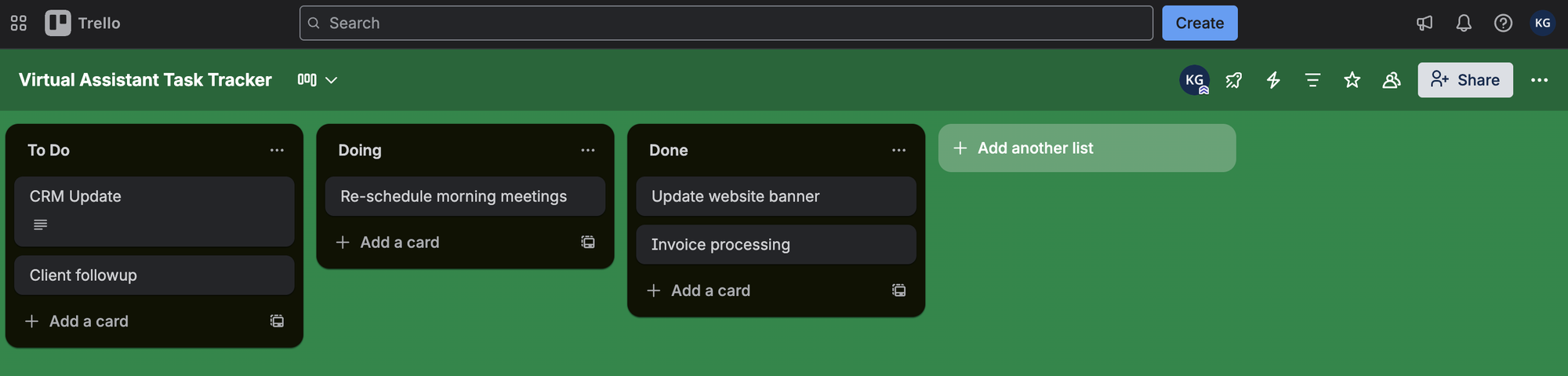Open the KG account avatar in top bar
The width and height of the screenshot is (1568, 376).
(x=1542, y=24)
